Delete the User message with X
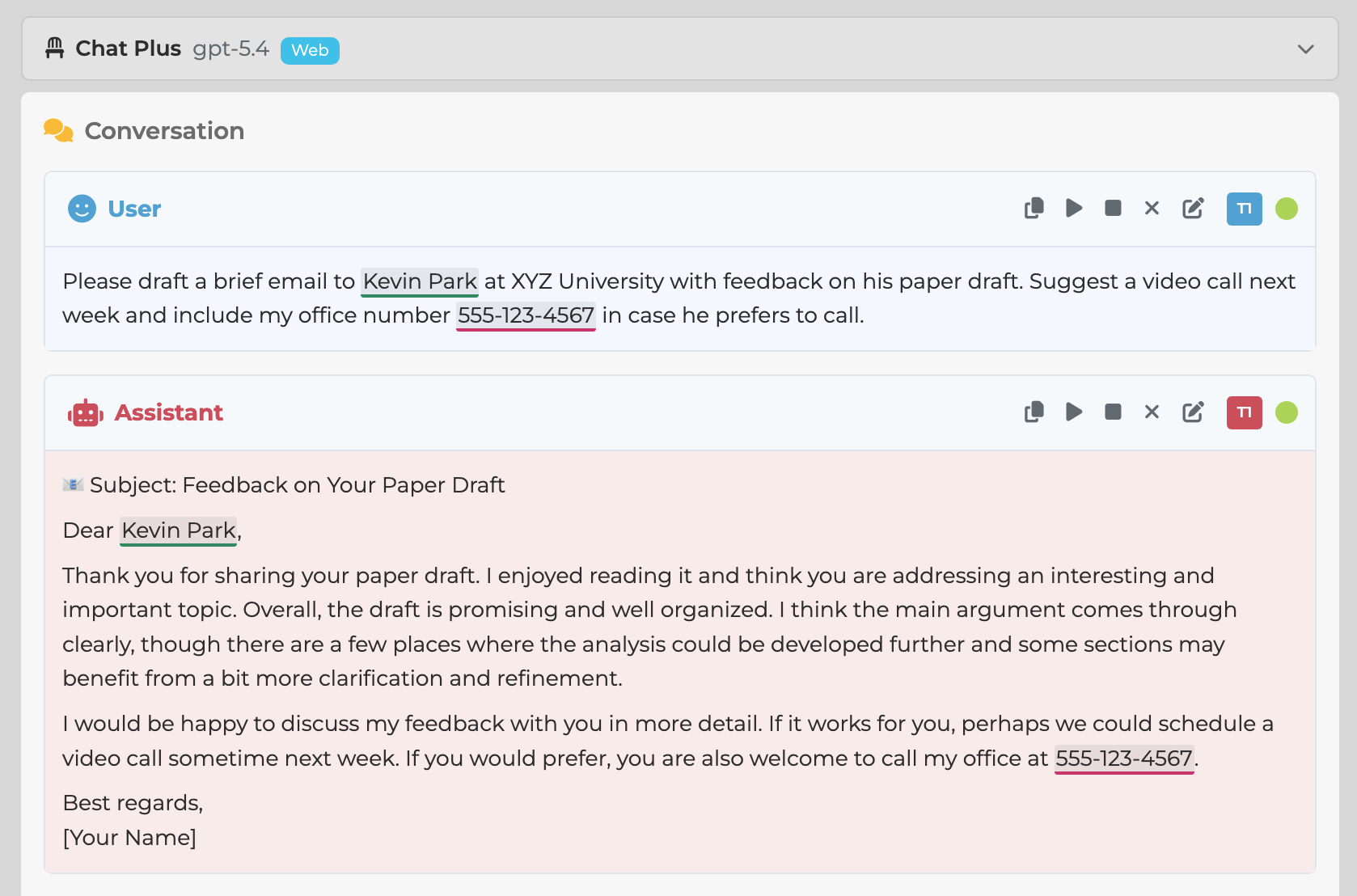 point(1152,209)
